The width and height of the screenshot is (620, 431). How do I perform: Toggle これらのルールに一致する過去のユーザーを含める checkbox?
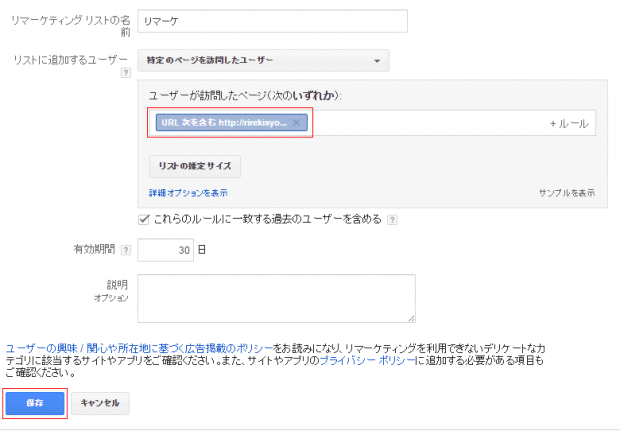[x=144, y=219]
